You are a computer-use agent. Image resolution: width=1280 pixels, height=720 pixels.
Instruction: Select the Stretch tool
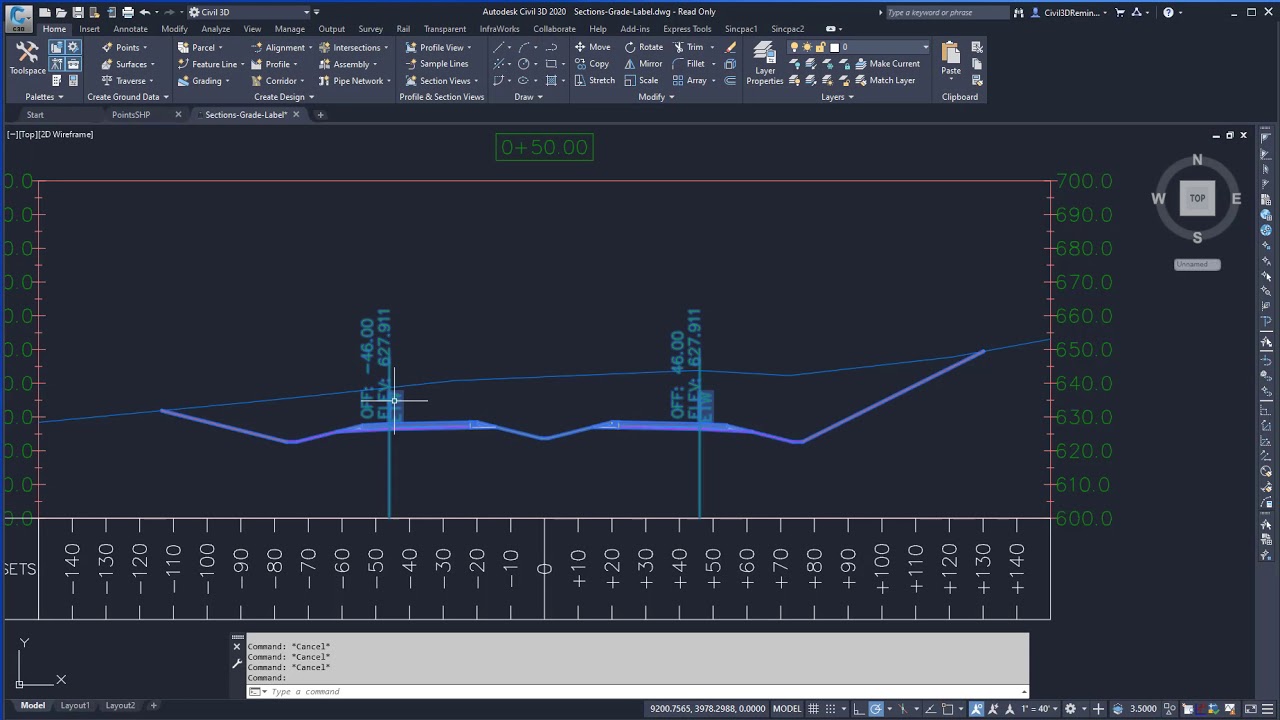[594, 81]
